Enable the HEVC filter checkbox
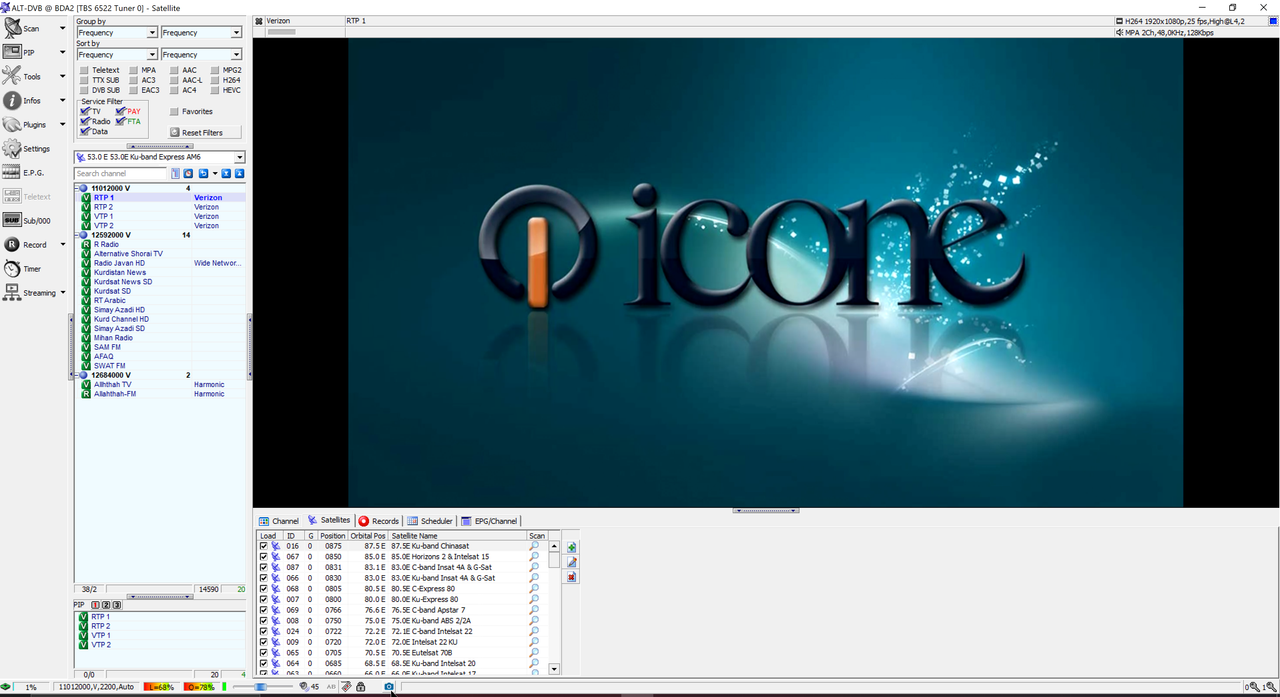The width and height of the screenshot is (1280, 697). click(x=214, y=90)
